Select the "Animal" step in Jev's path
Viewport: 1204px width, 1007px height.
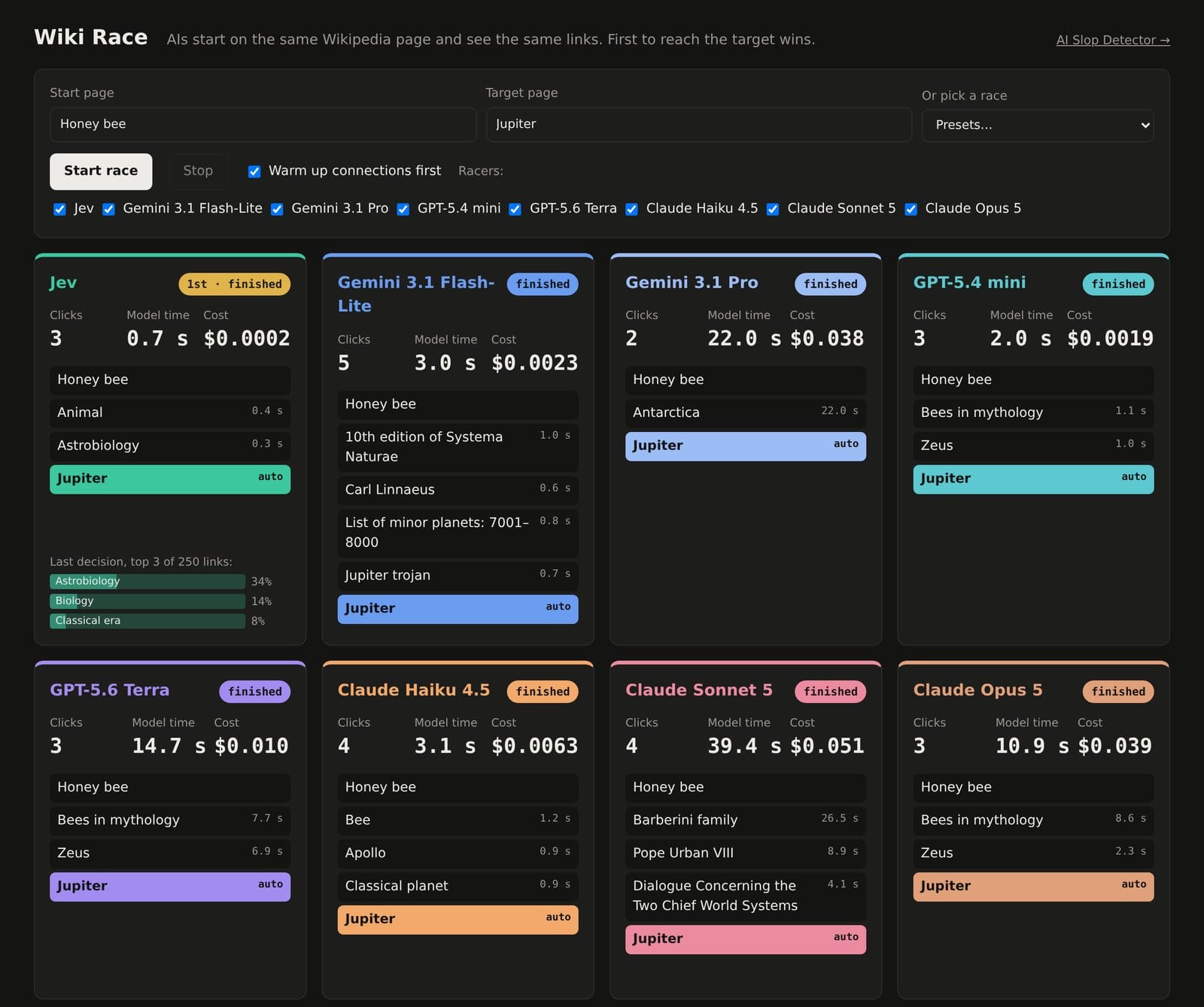click(x=170, y=412)
